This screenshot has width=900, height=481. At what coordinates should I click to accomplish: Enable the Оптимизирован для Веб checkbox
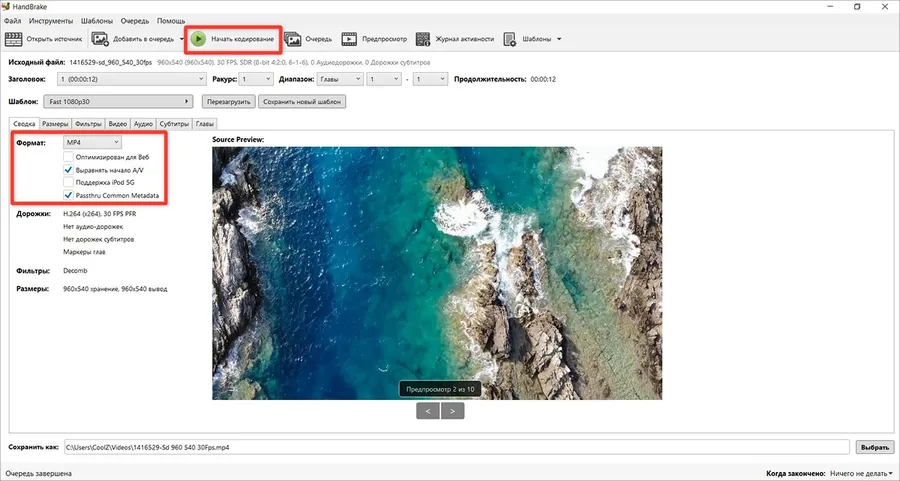pos(68,157)
